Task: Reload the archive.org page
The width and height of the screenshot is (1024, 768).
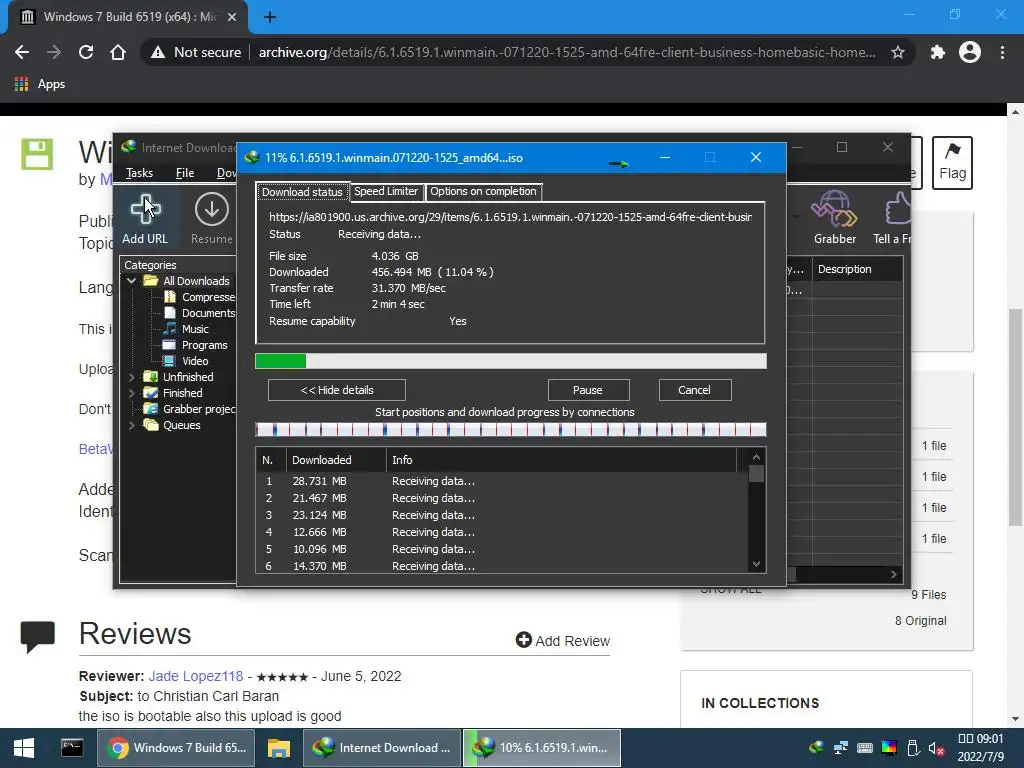Action: point(86,52)
